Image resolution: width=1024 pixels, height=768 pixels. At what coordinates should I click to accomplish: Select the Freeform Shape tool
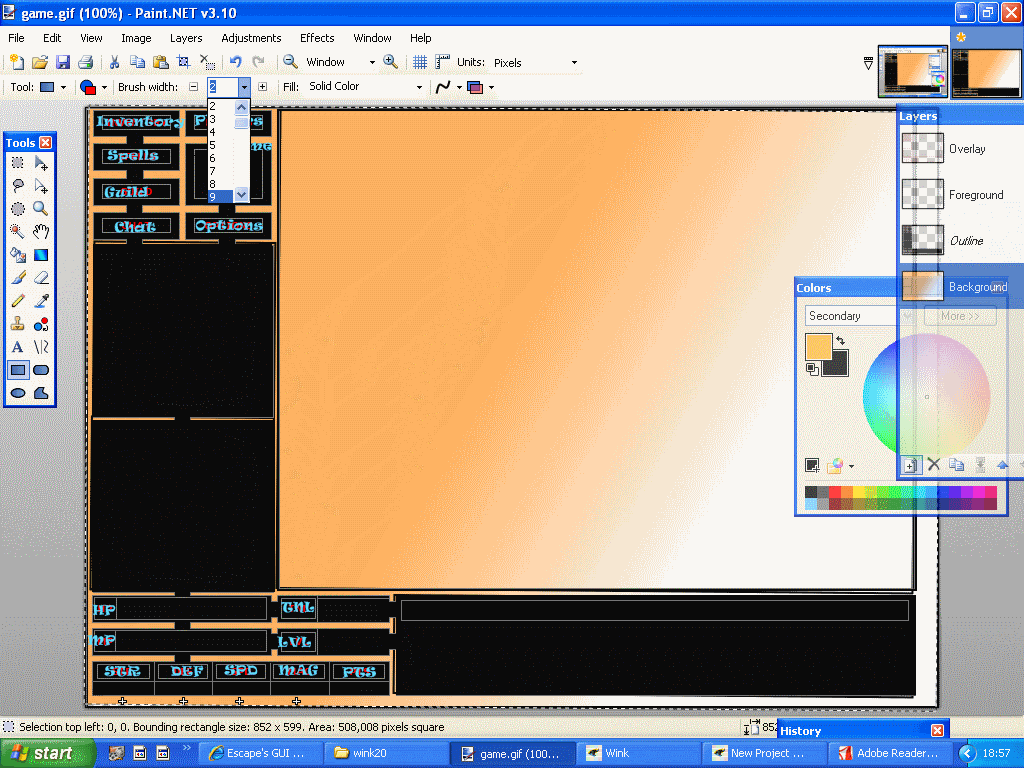(x=41, y=393)
